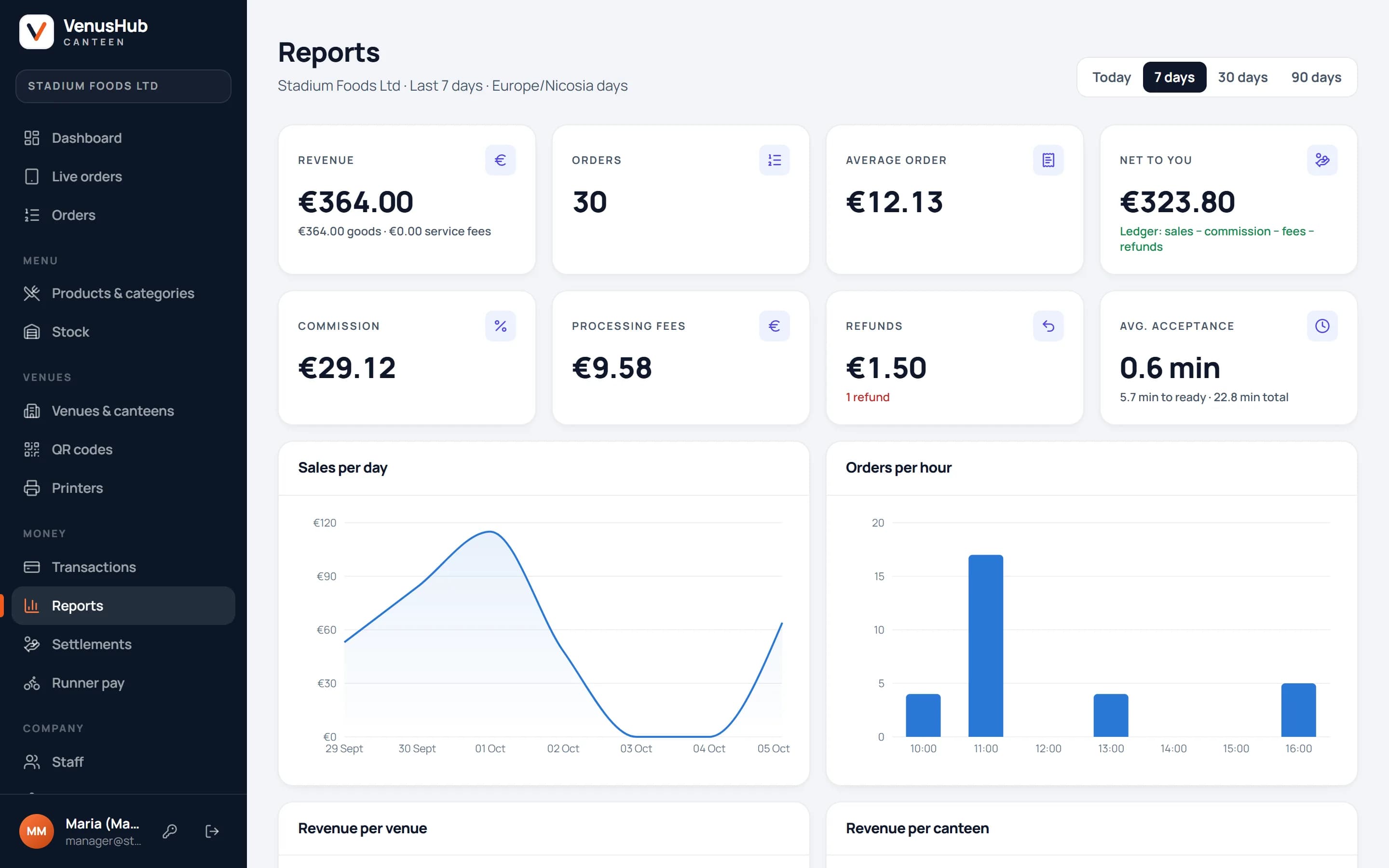Image resolution: width=1389 pixels, height=868 pixels.
Task: Click the €323.80 net value
Action: [1177, 202]
